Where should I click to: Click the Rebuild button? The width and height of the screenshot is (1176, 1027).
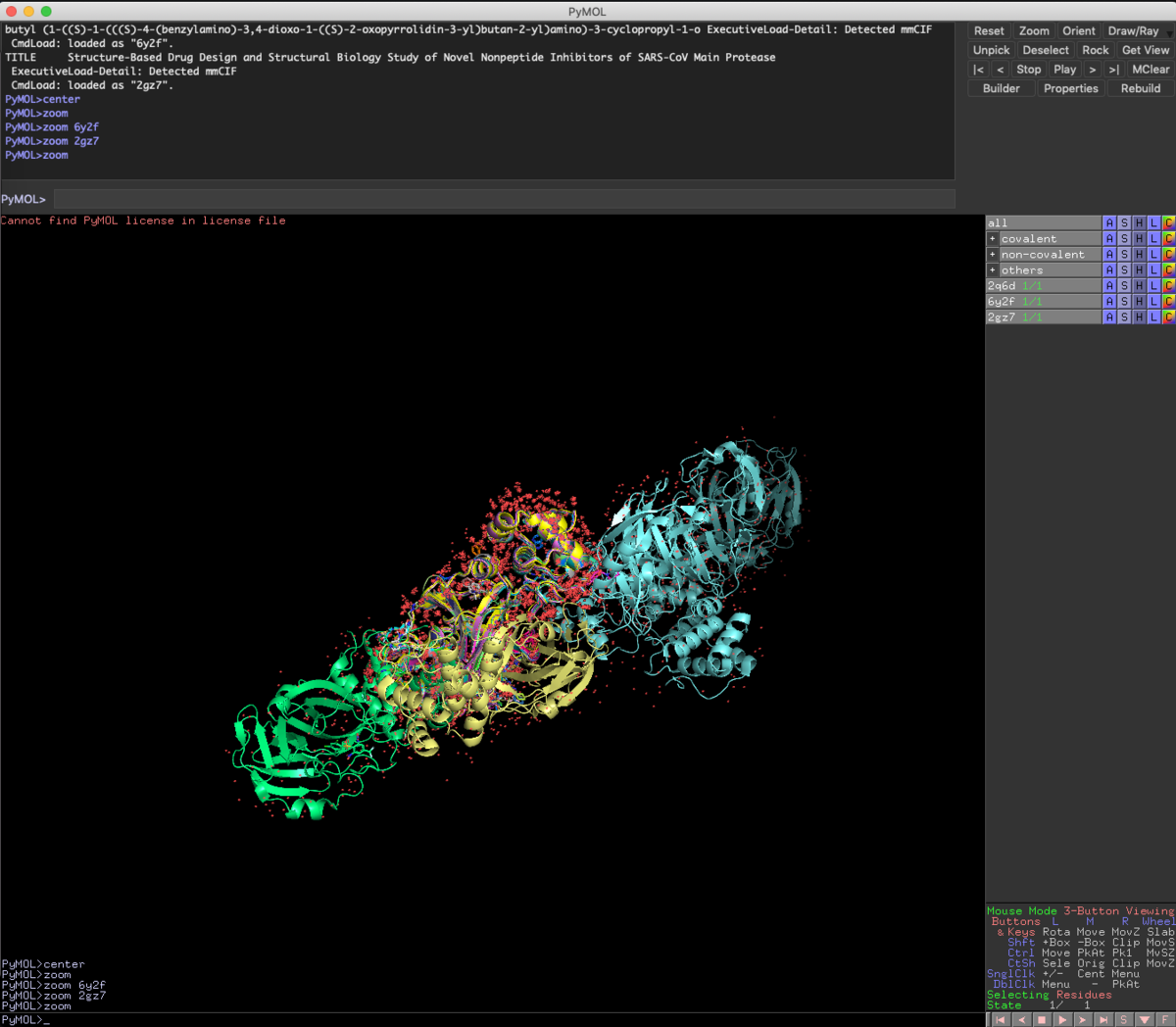pos(1141,88)
